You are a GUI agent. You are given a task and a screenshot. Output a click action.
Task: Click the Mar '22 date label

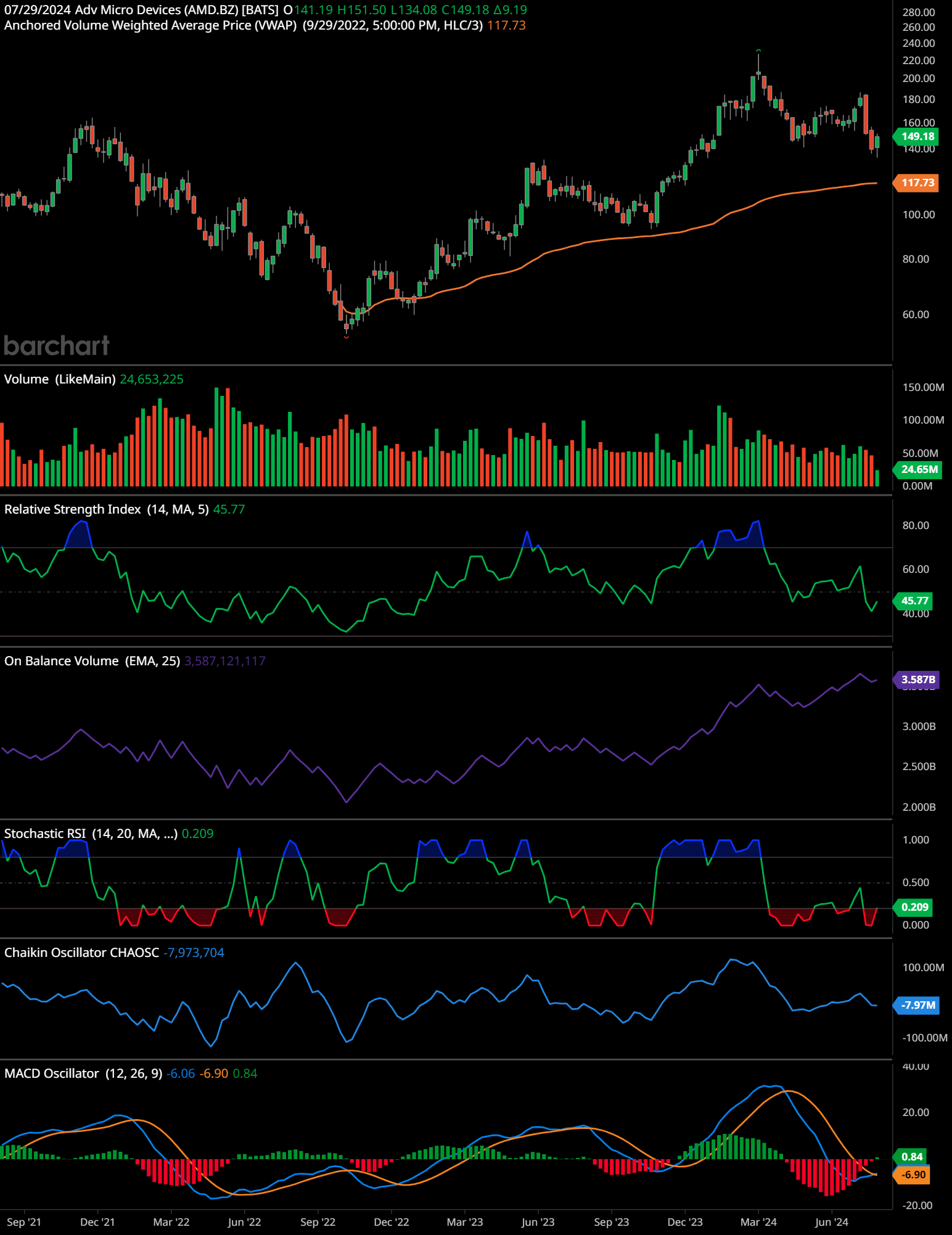coord(171,1222)
